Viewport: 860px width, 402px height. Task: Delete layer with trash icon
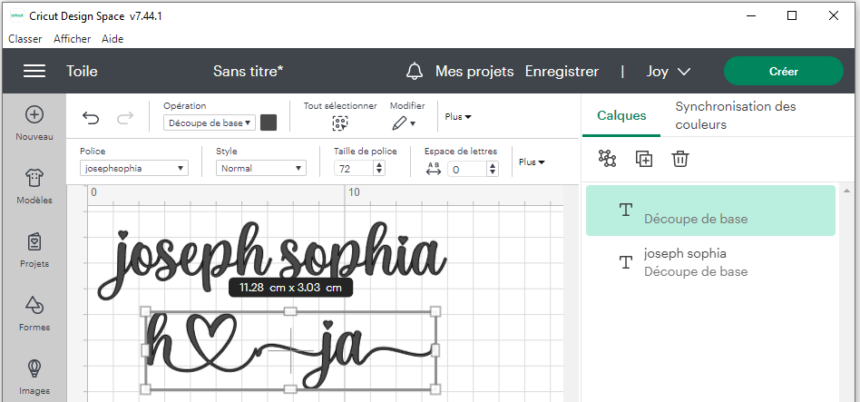680,158
